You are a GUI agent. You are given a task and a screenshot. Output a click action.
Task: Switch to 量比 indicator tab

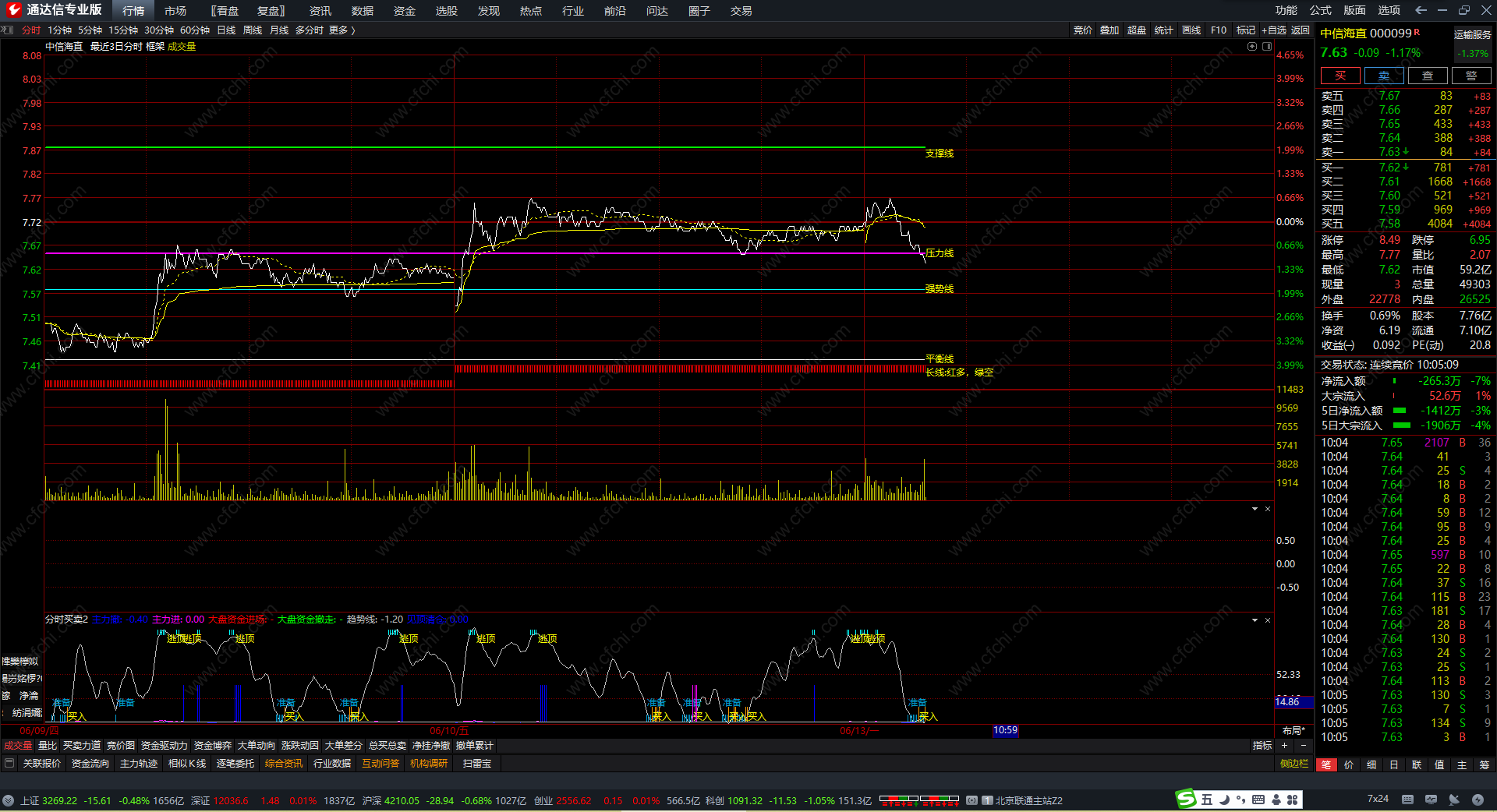coord(48,746)
